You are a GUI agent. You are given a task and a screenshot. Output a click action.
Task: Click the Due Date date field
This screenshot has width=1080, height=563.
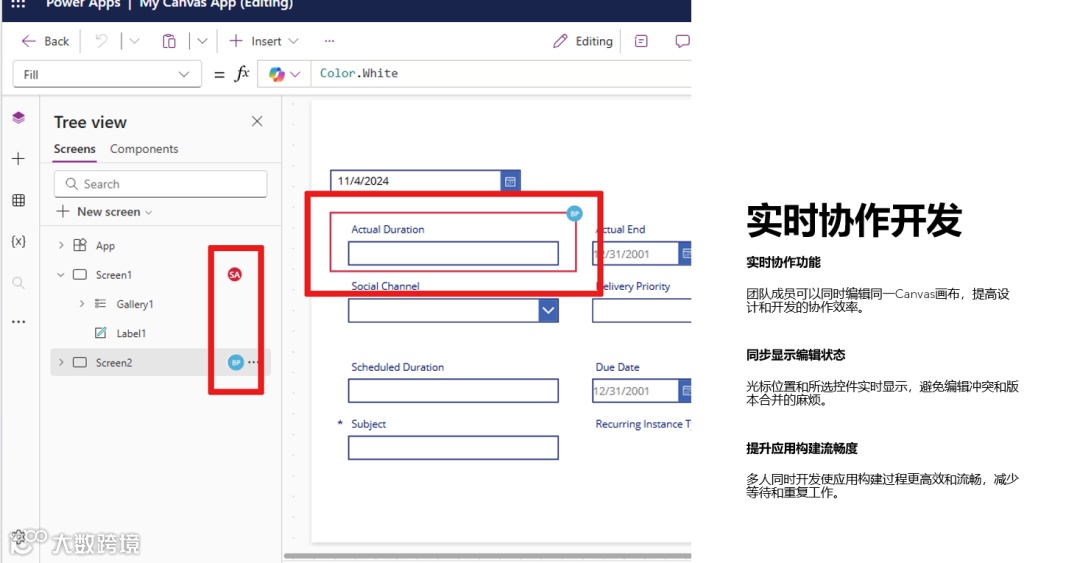(x=636, y=391)
